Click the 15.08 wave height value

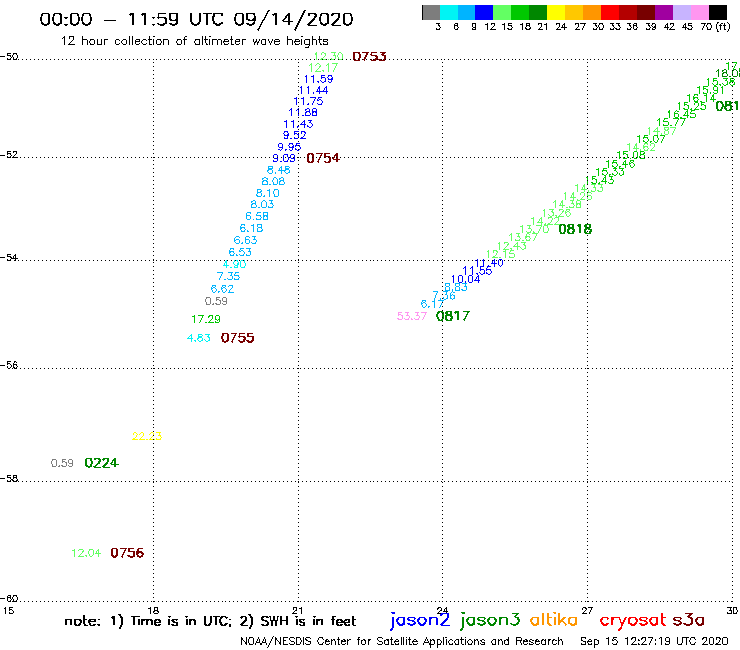click(x=631, y=155)
